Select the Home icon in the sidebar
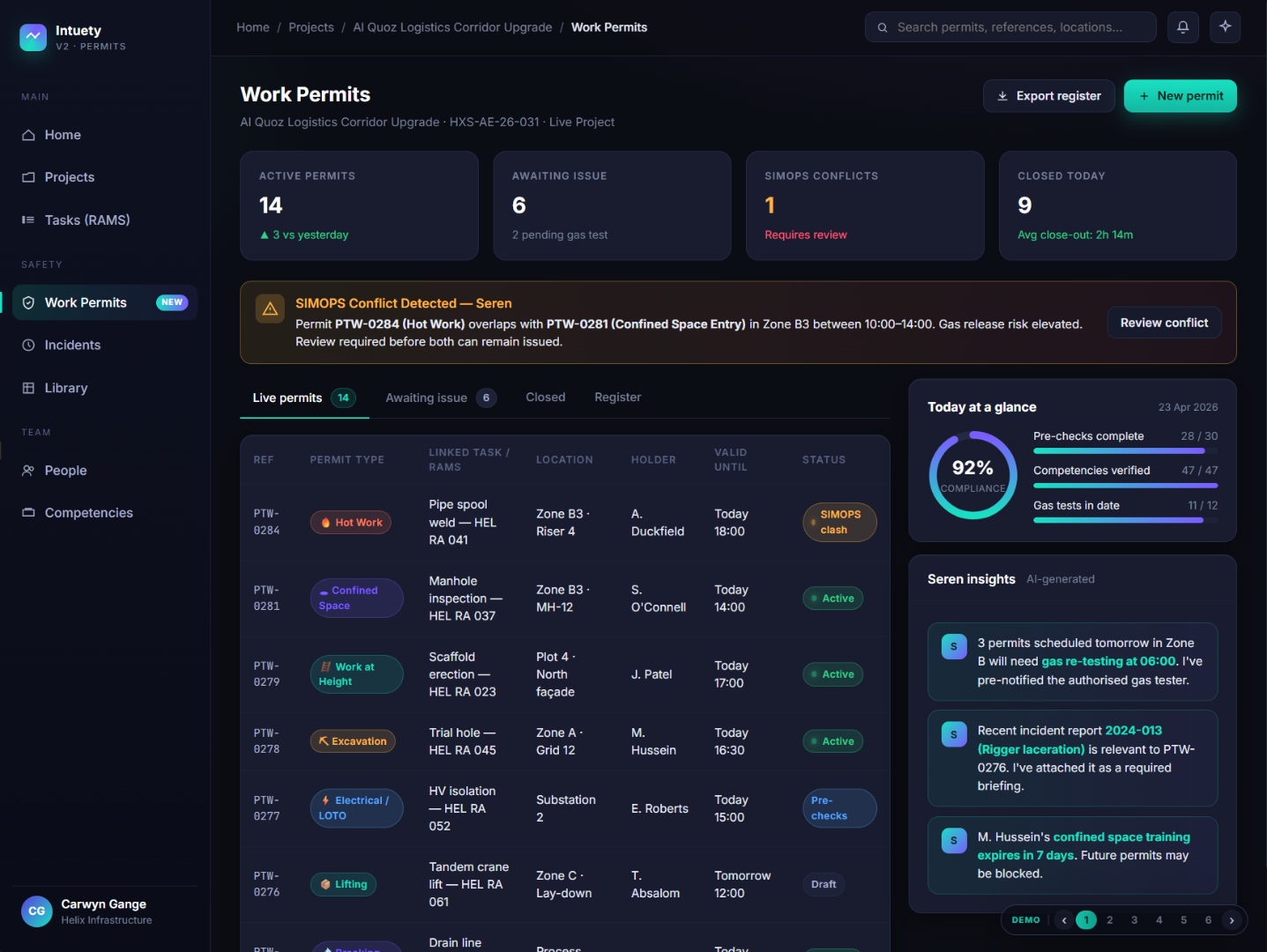This screenshot has height=952, width=1267. [x=27, y=135]
